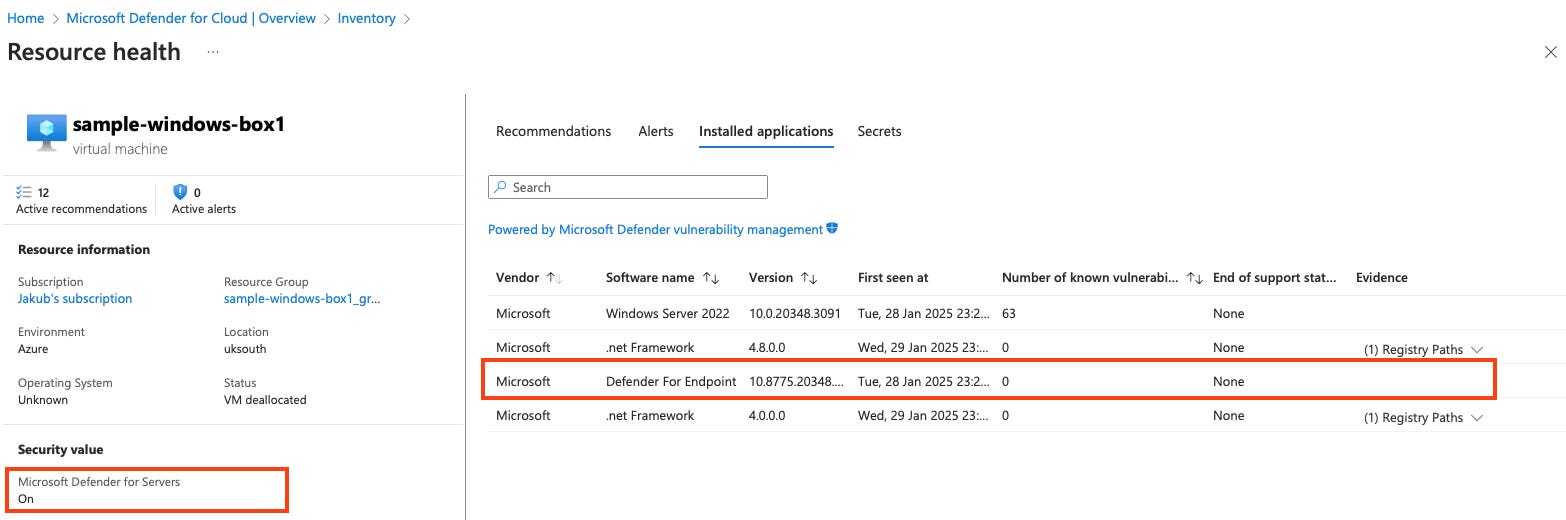Open the ellipsis menu next to Resource health
Viewport: 1566px width, 520px height.
(213, 52)
